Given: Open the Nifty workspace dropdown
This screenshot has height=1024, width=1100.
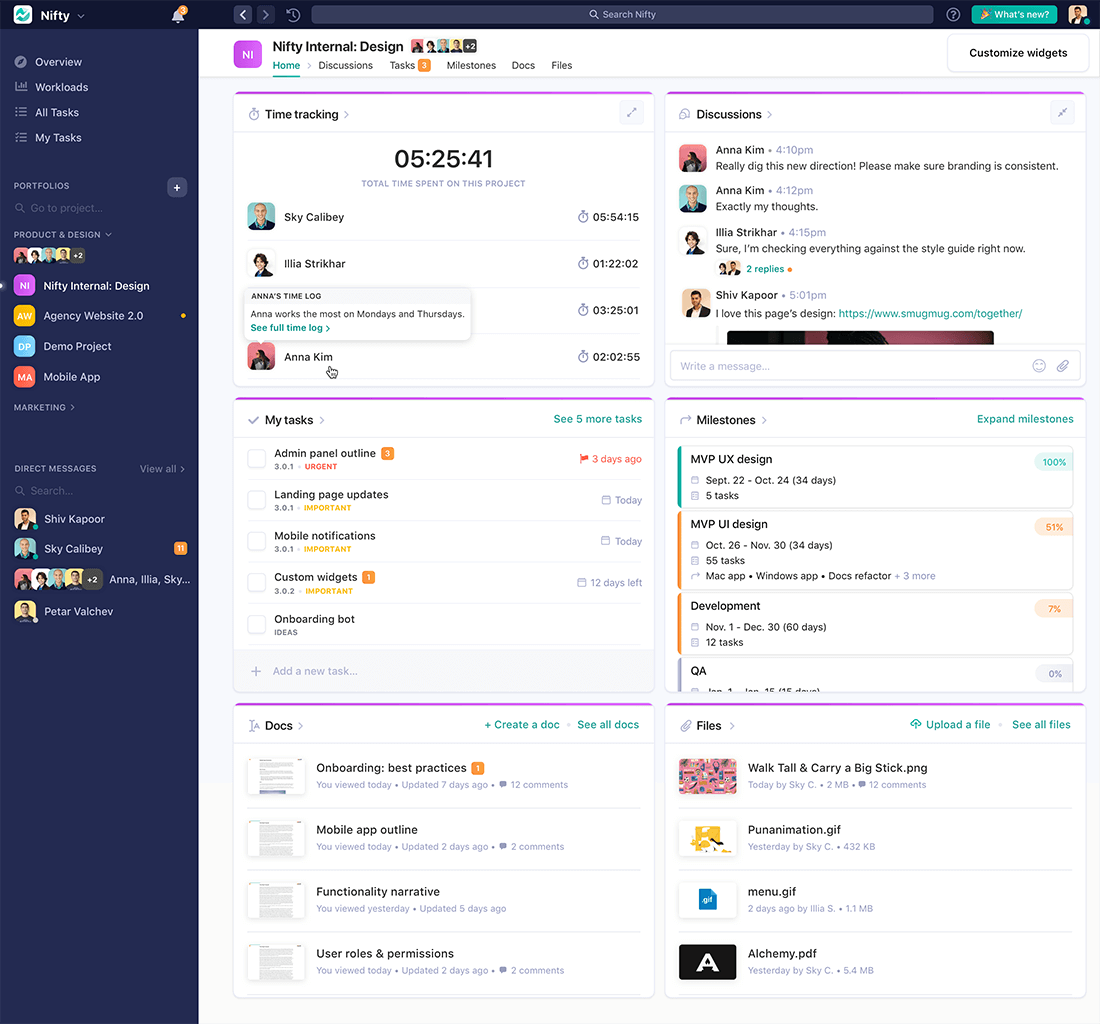Looking at the screenshot, I should point(81,15).
